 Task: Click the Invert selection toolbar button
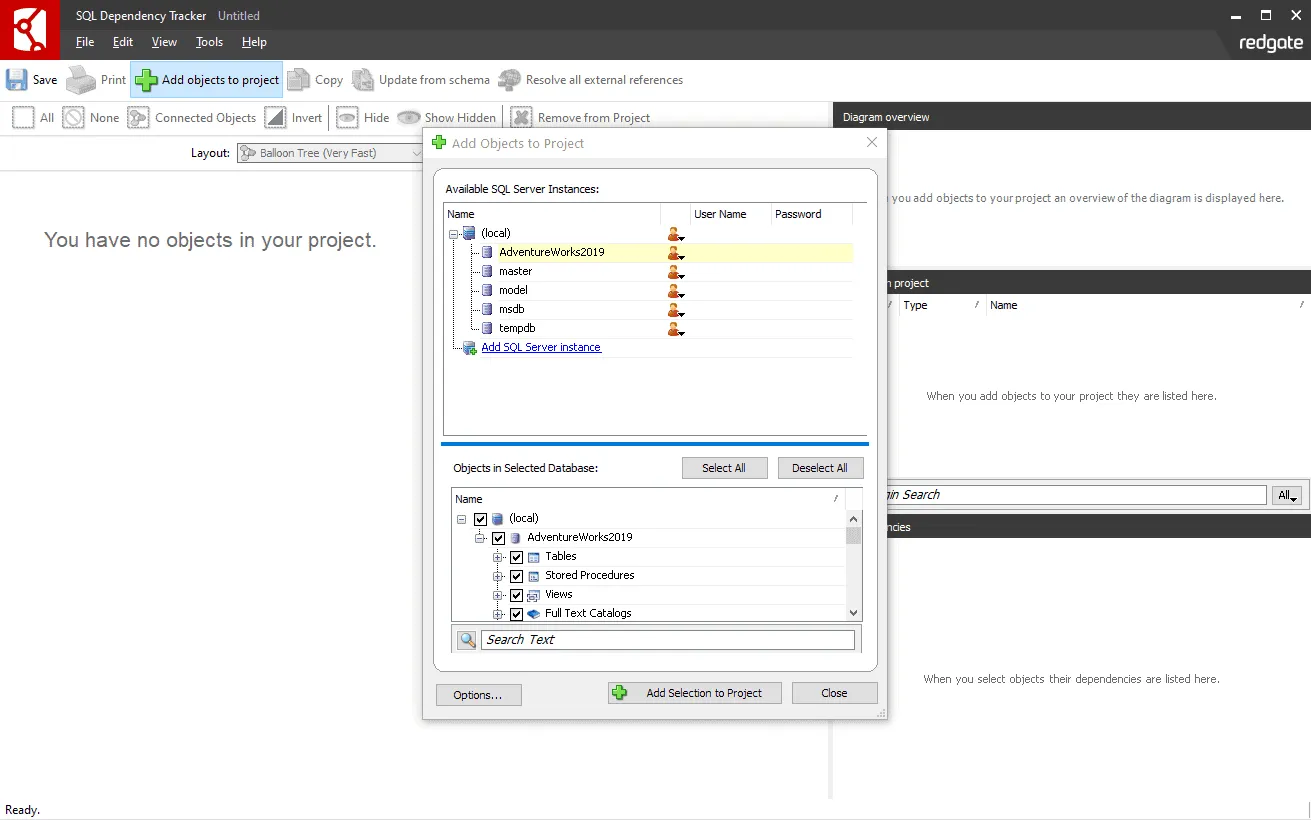point(293,118)
